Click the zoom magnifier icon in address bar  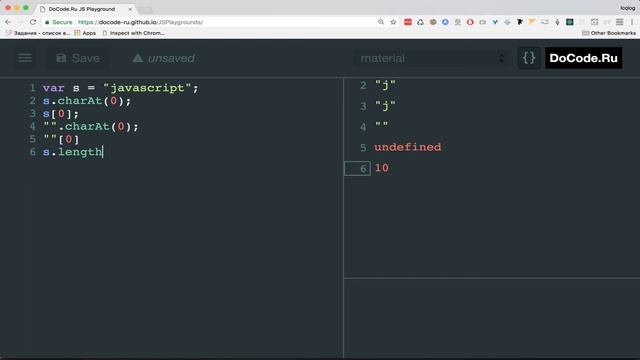pos(381,22)
